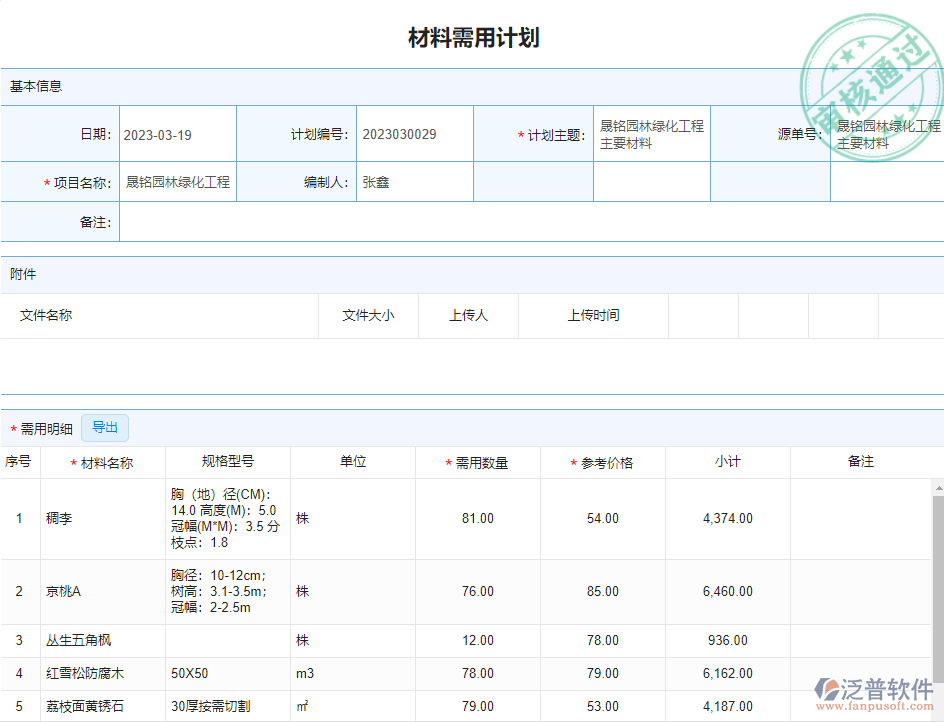Click the 项目名称 field 晟铭园林绿化工程
The image size is (944, 722).
178,182
